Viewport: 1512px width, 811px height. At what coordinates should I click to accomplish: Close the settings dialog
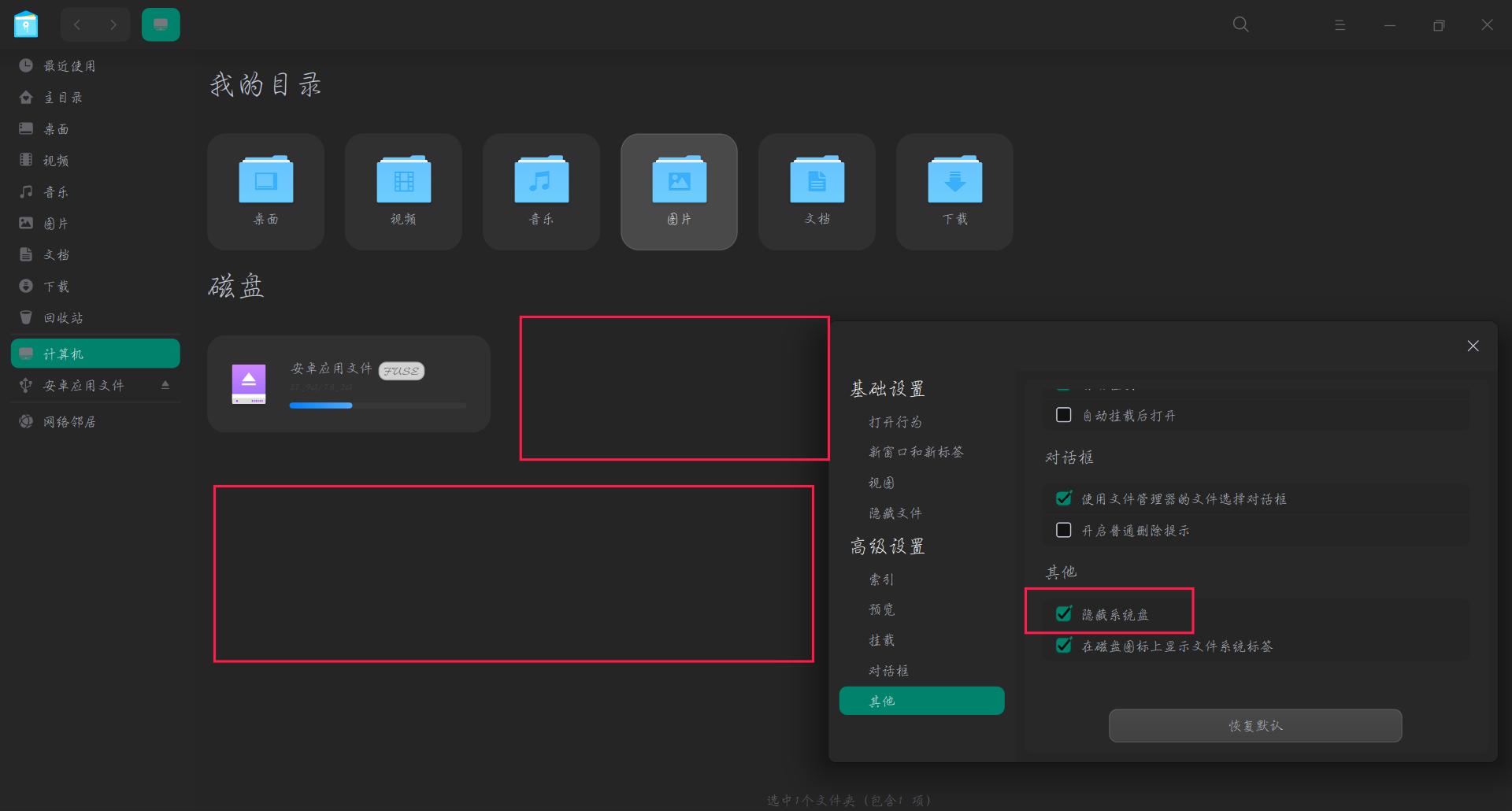pyautogui.click(x=1473, y=346)
